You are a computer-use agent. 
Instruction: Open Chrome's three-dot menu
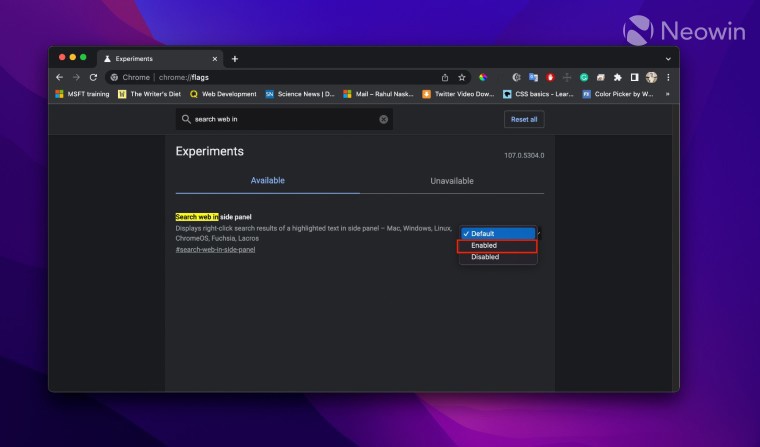[668, 77]
